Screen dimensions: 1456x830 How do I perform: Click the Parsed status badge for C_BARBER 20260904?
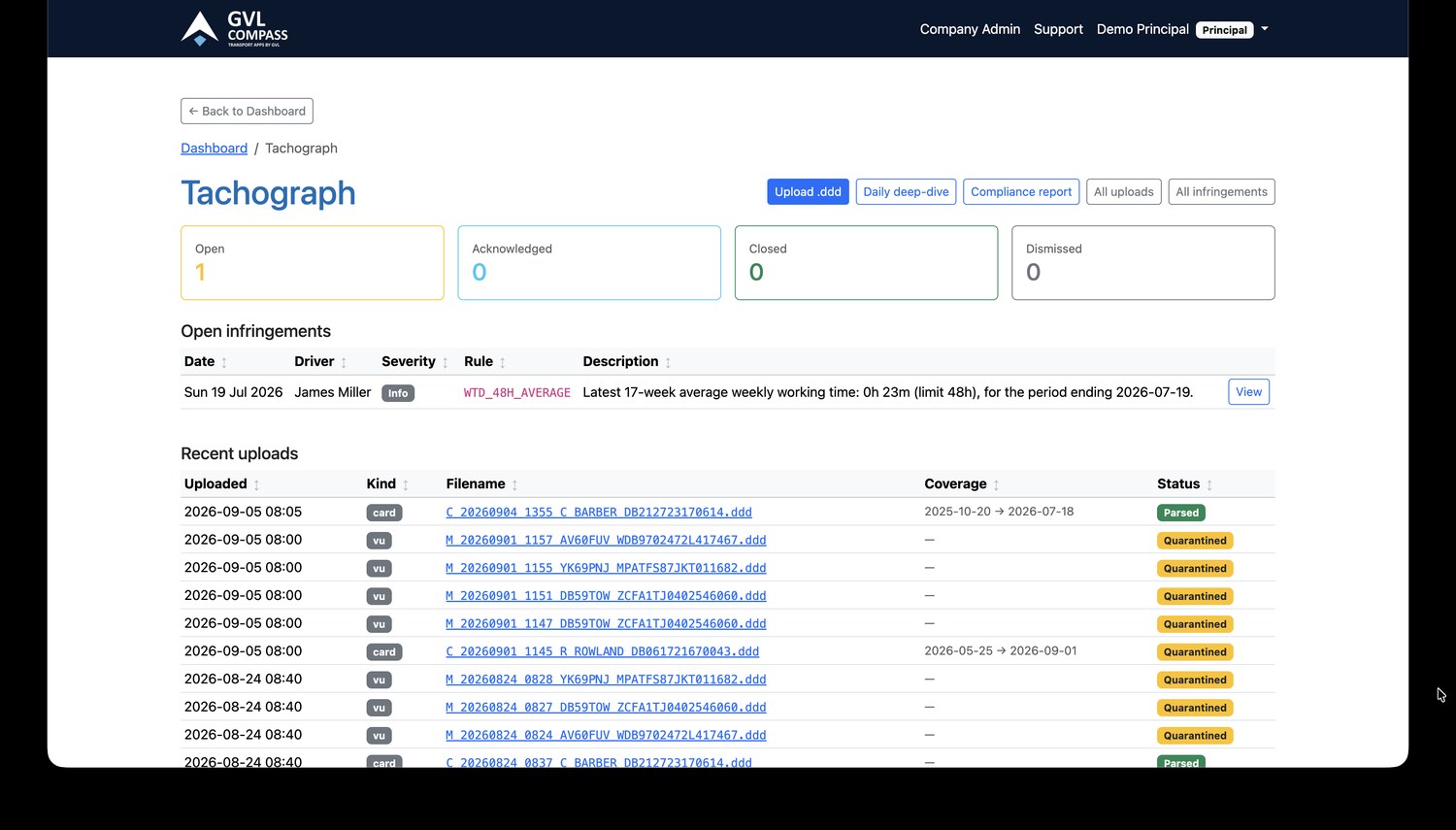(x=1181, y=513)
